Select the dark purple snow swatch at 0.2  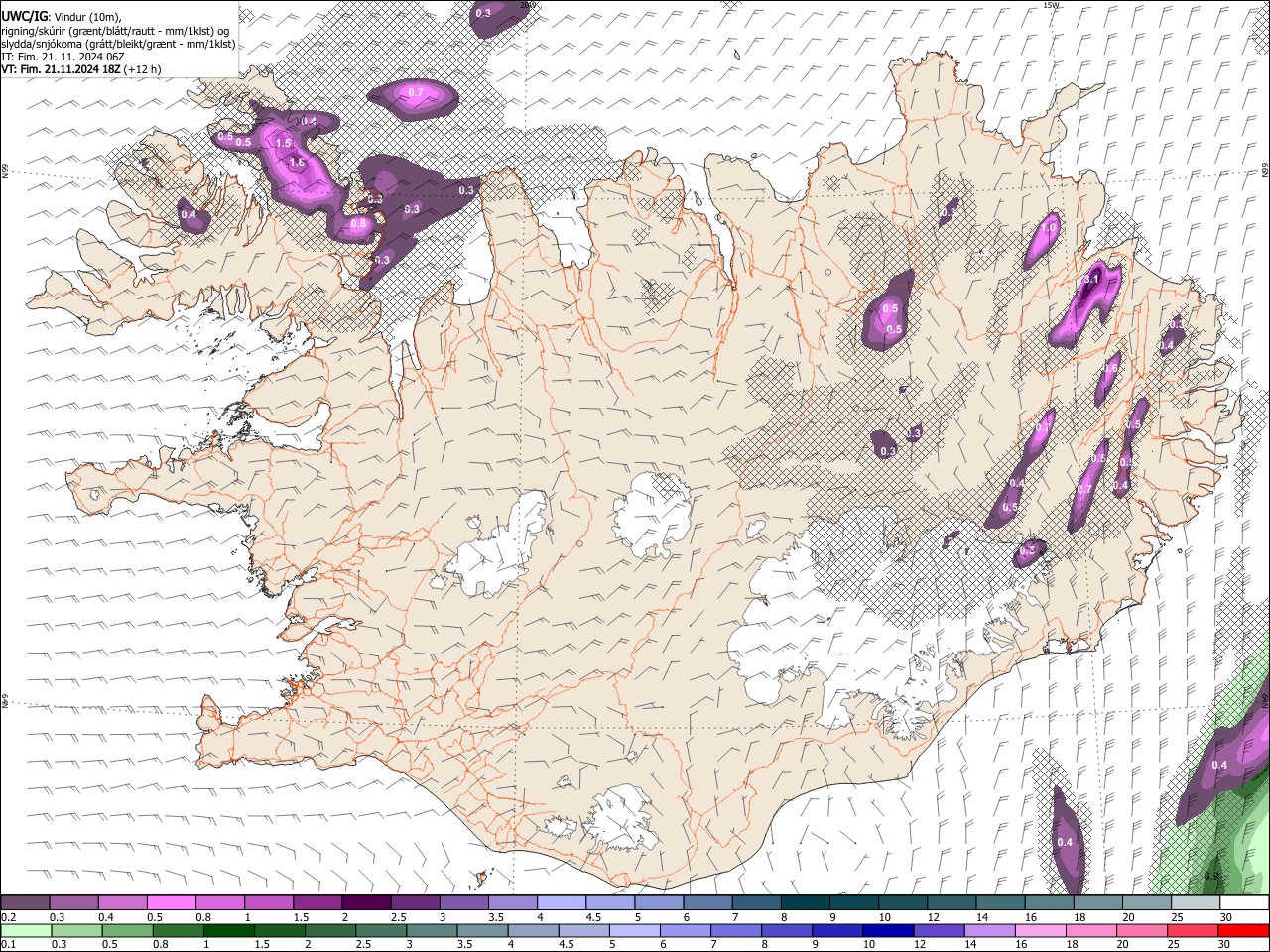coord(25,903)
